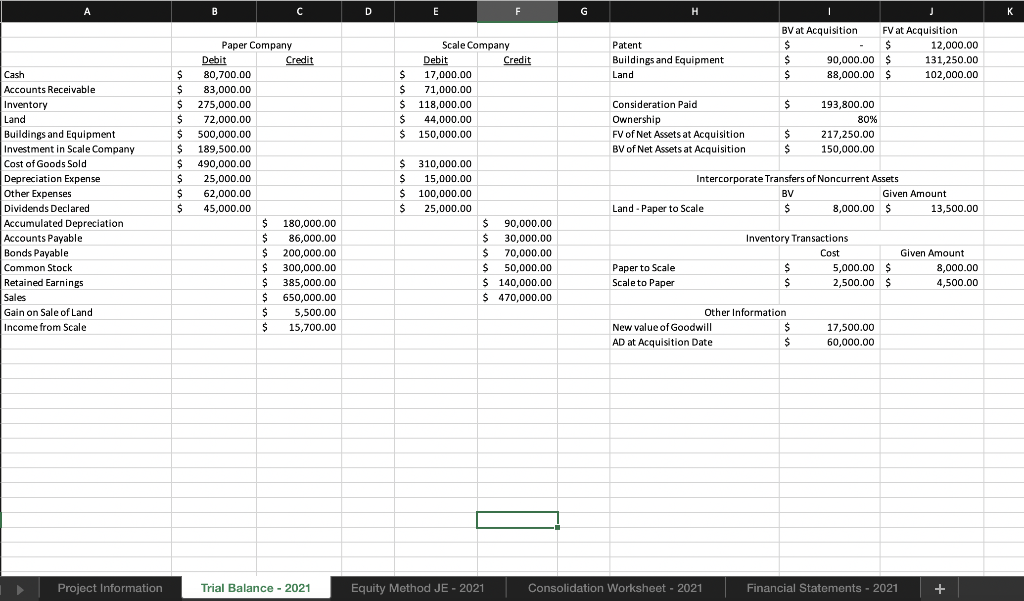Click the Consideration Paid value cell
The image size is (1024, 601).
click(x=830, y=104)
